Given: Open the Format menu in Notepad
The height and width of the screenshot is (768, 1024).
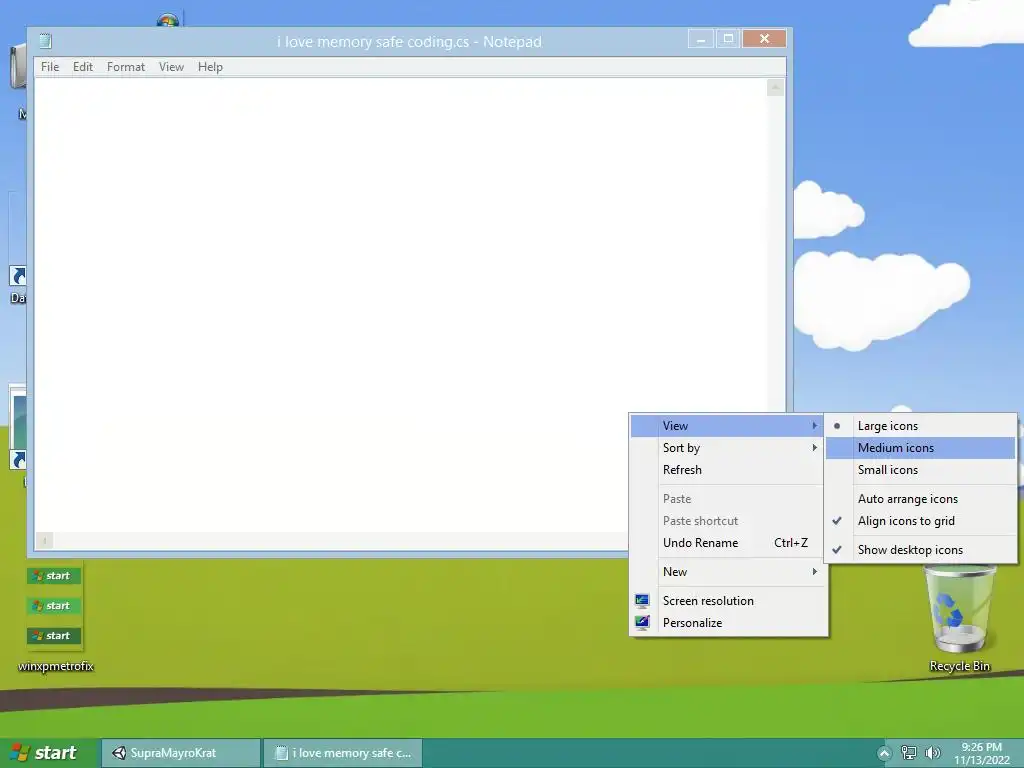Looking at the screenshot, I should [126, 67].
